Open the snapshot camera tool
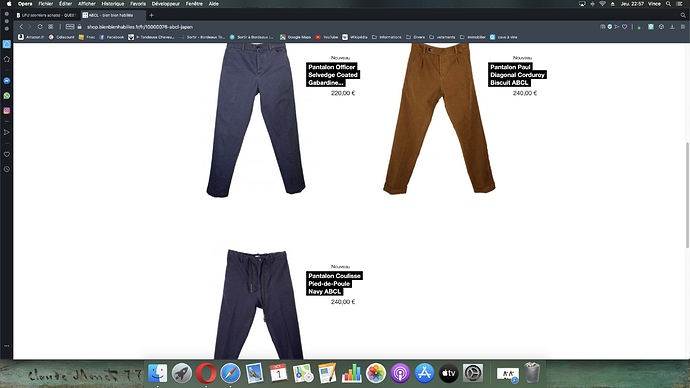Screen dimensions: 690x388 point(602,27)
